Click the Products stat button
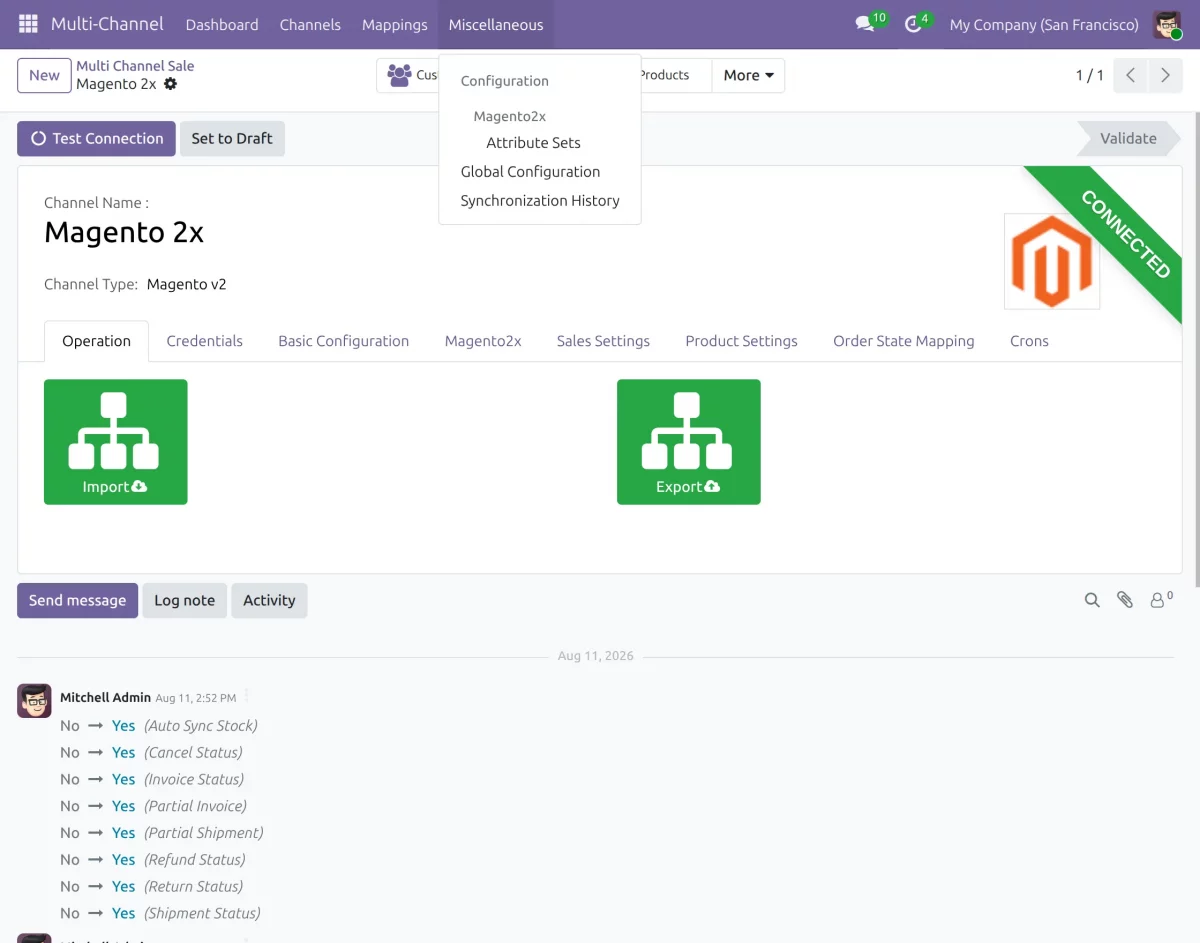Image resolution: width=1200 pixels, height=943 pixels. click(675, 75)
